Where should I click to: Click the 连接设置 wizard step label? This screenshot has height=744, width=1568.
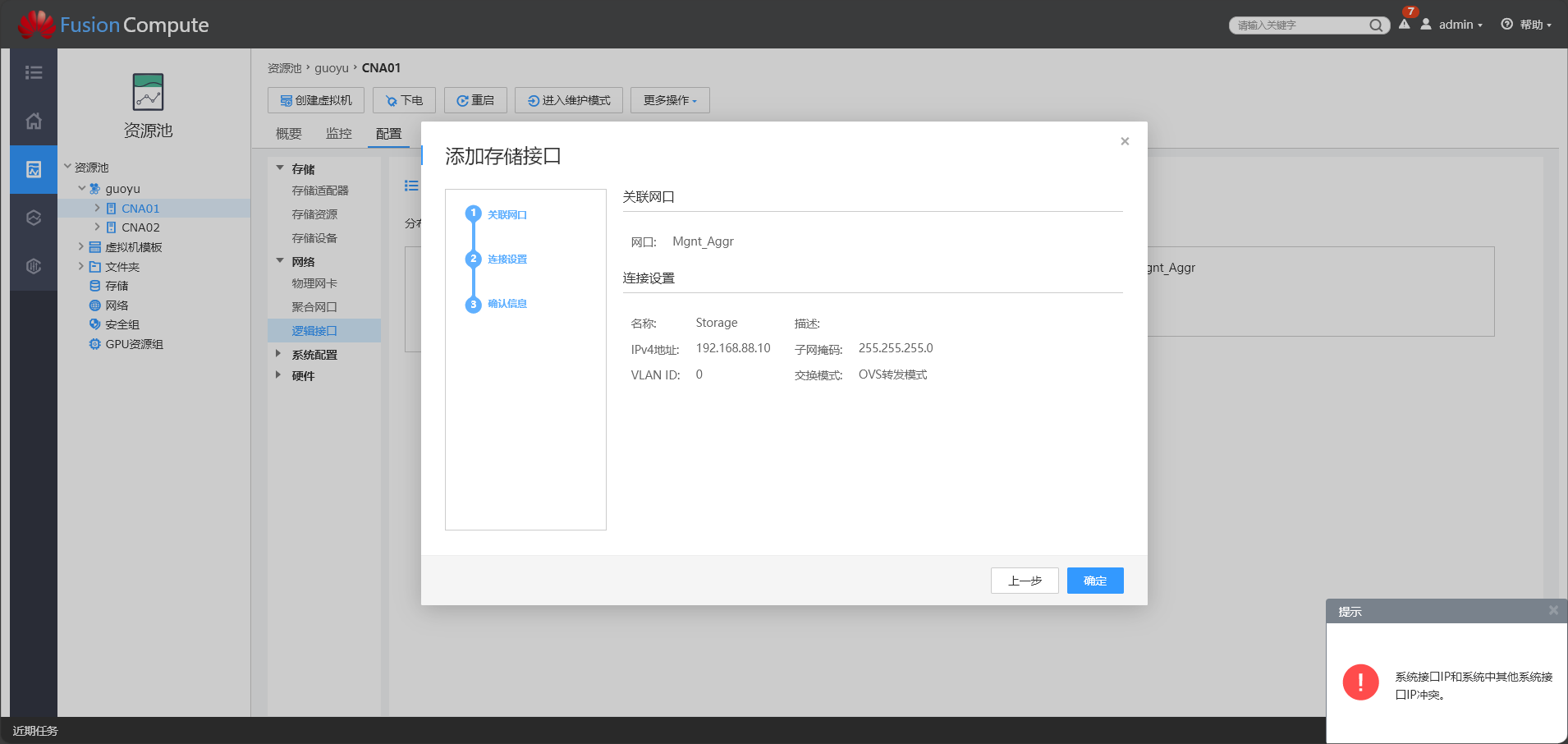click(x=507, y=259)
